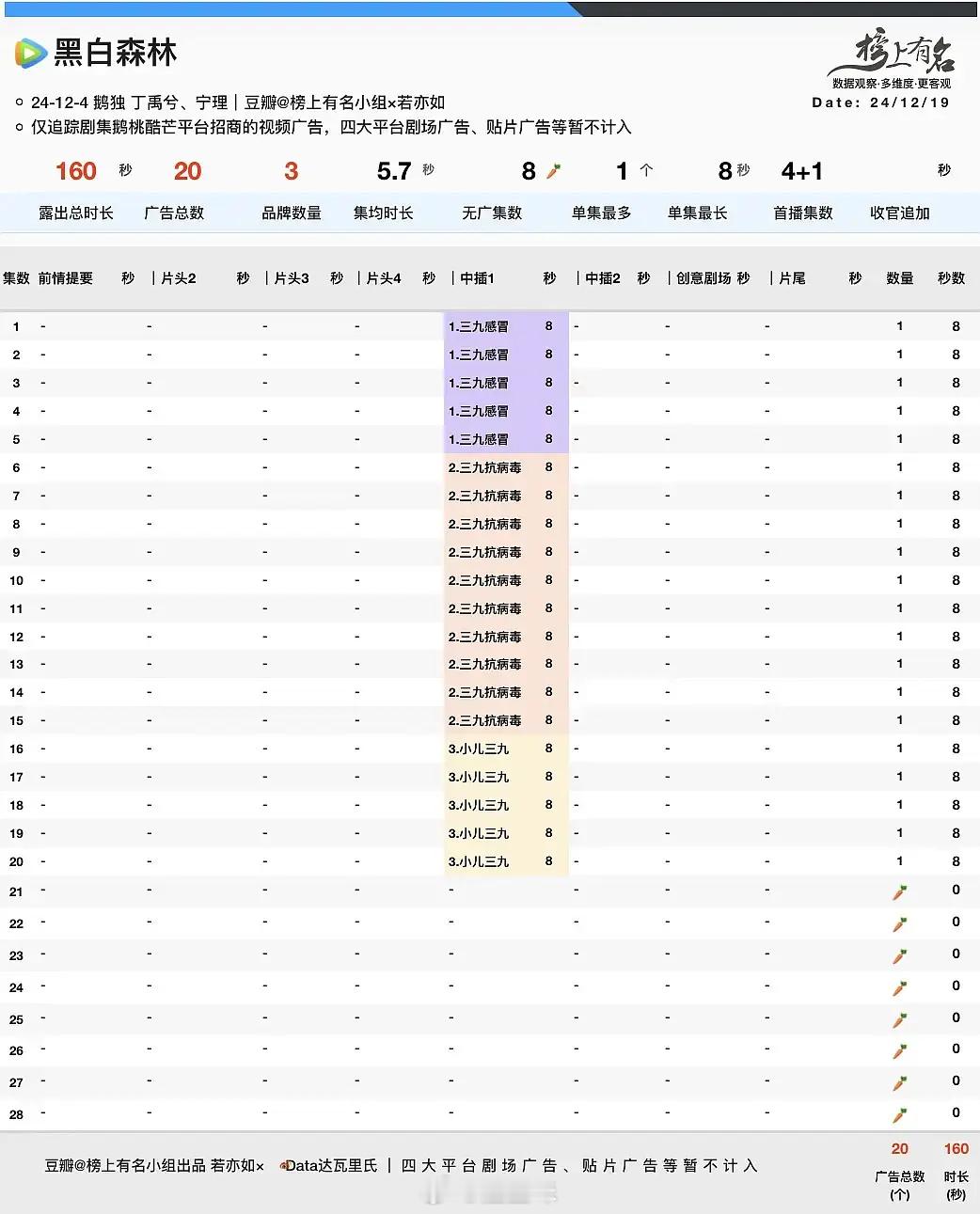
Task: Click the red 160 total in the footer
Action: [956, 1149]
